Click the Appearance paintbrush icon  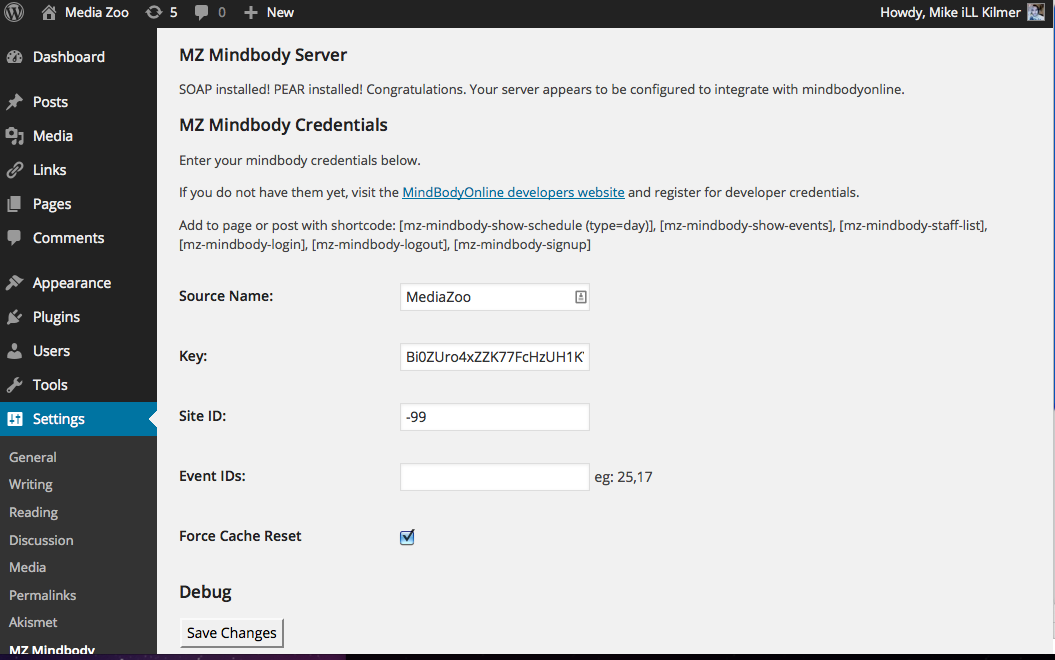(14, 283)
